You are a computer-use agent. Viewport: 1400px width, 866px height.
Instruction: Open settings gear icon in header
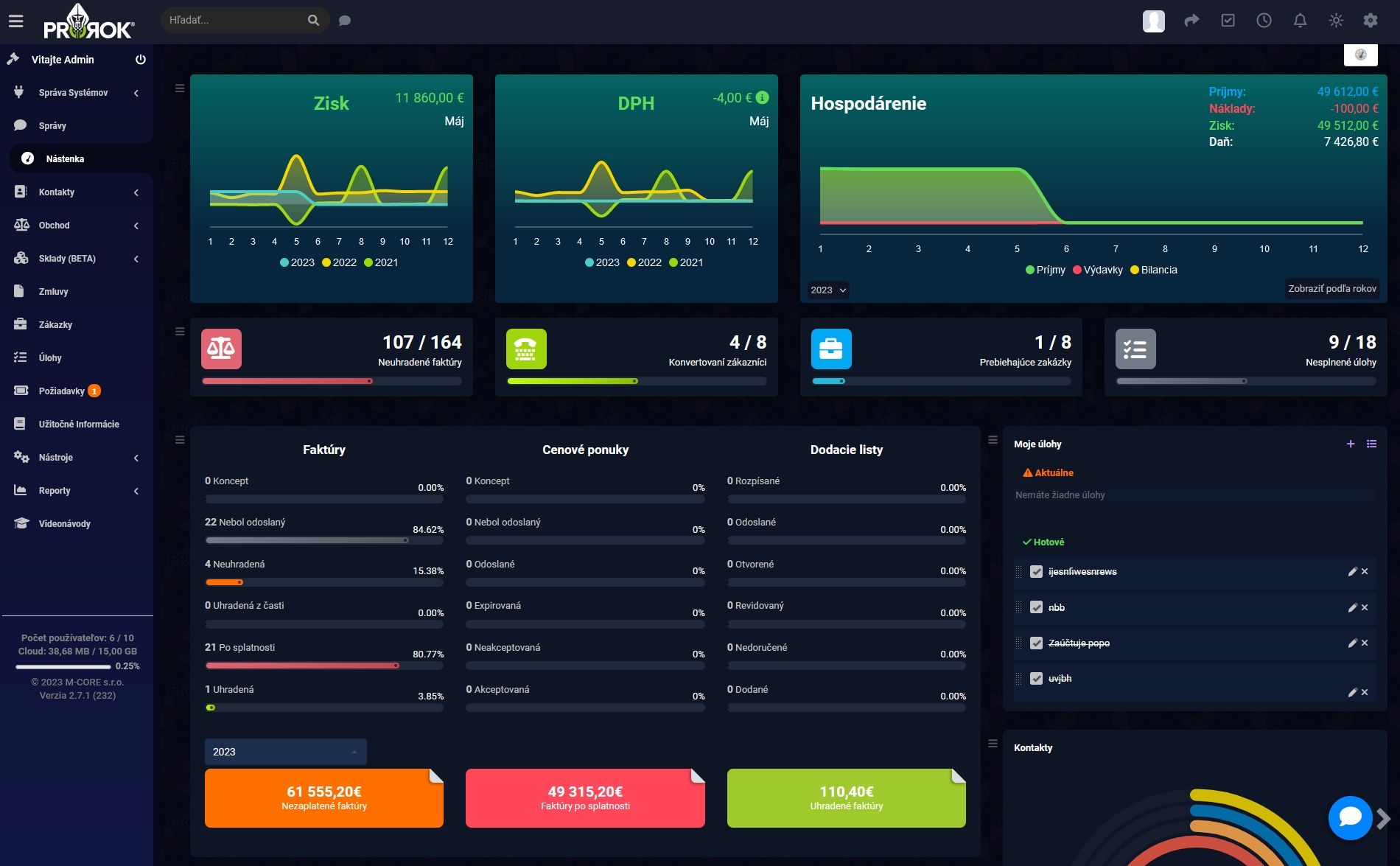coord(1371,21)
